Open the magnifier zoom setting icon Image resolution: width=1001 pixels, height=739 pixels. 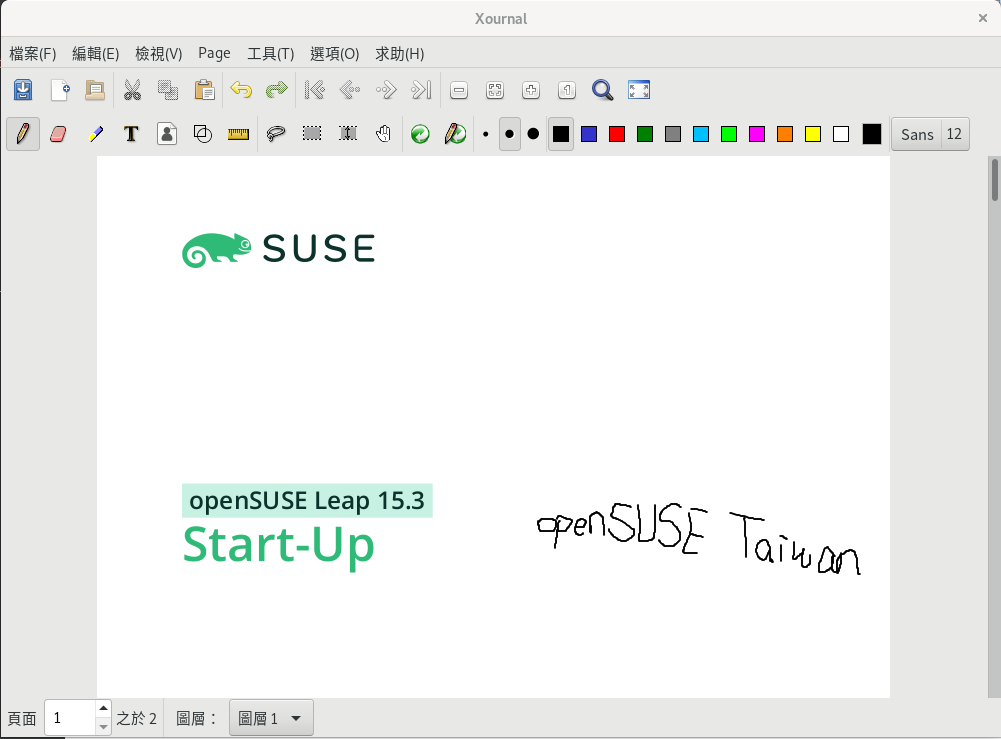[602, 90]
